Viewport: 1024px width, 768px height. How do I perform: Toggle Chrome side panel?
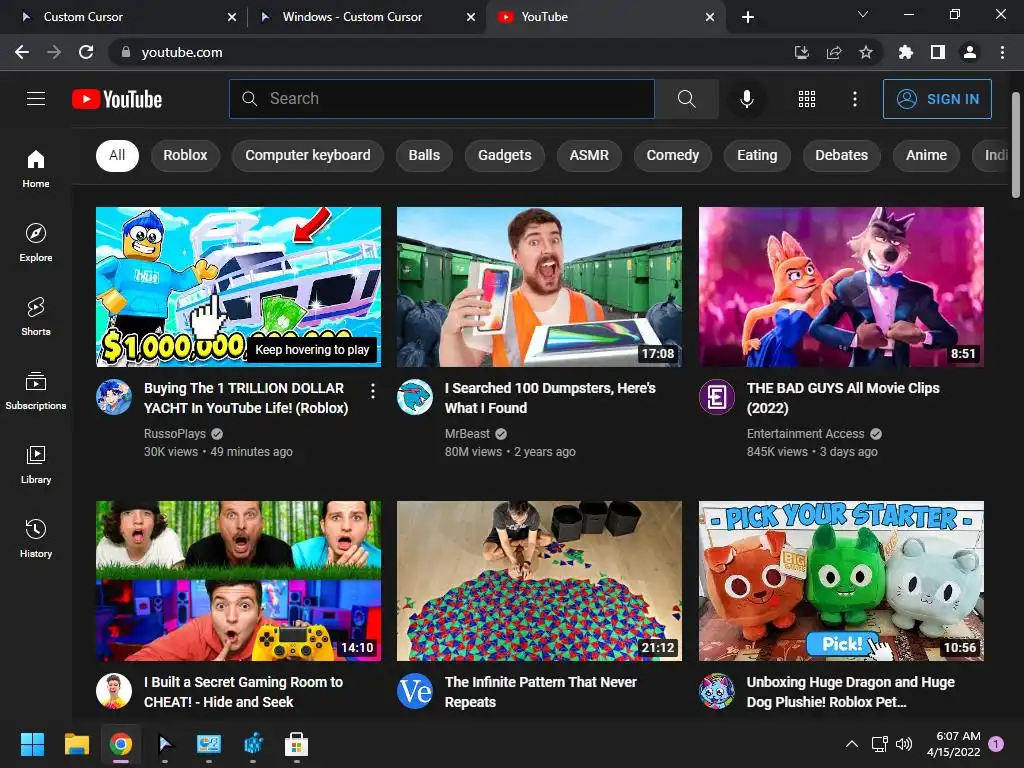point(938,52)
